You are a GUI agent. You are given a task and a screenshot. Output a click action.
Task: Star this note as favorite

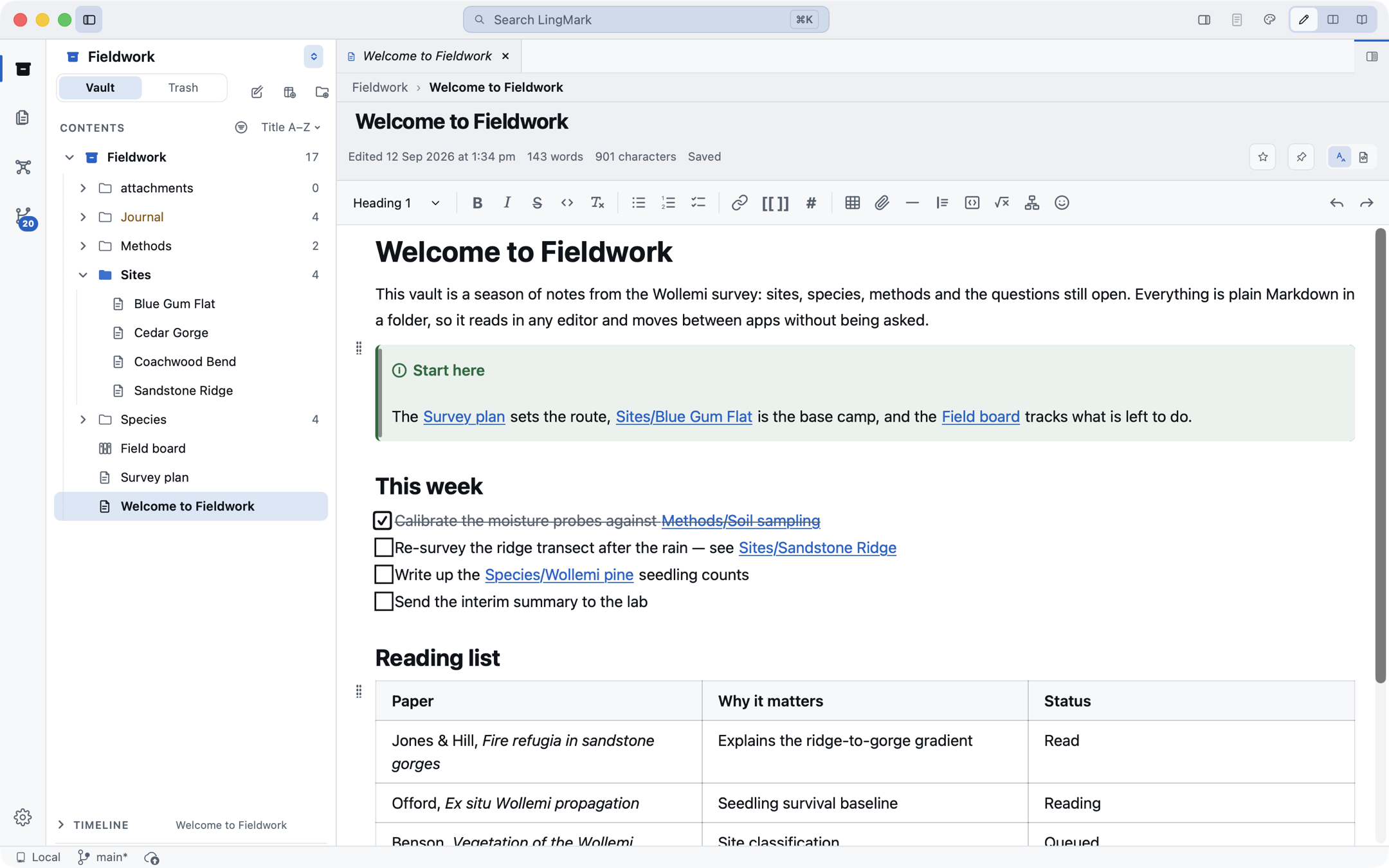1263,157
